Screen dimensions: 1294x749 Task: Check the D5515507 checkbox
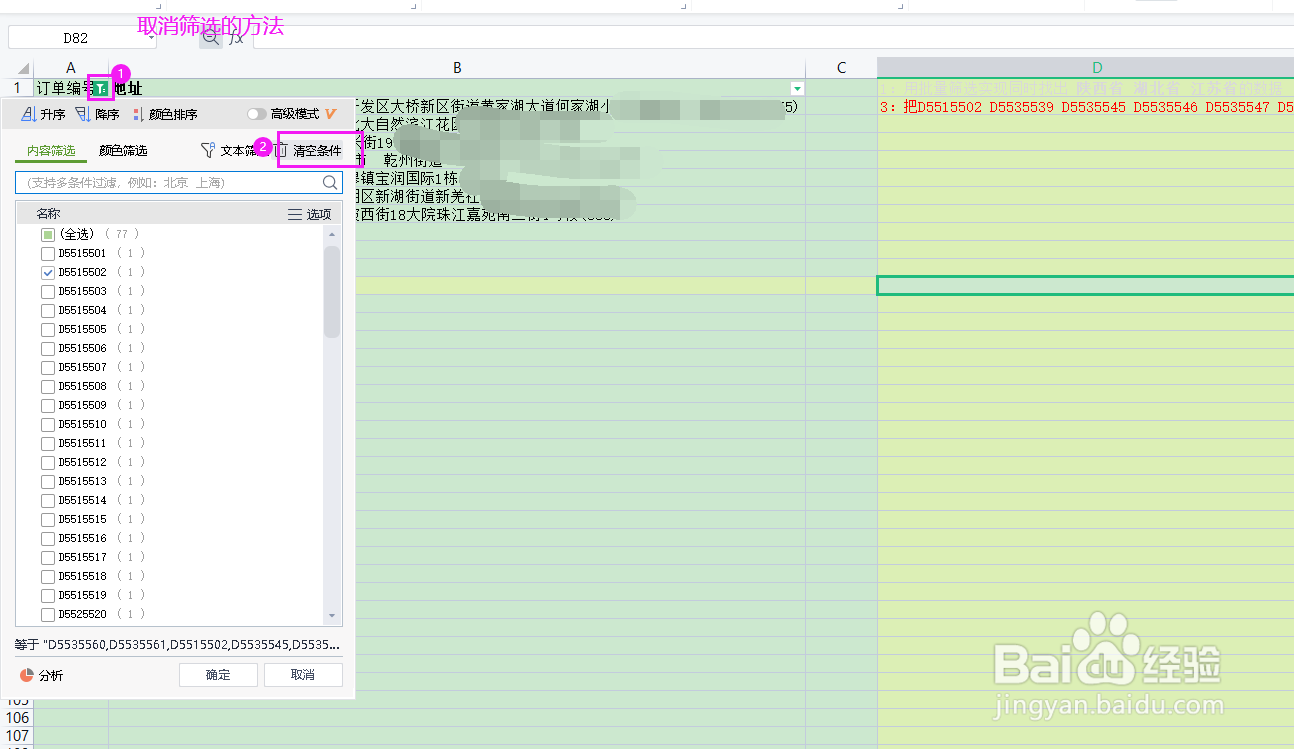click(47, 367)
